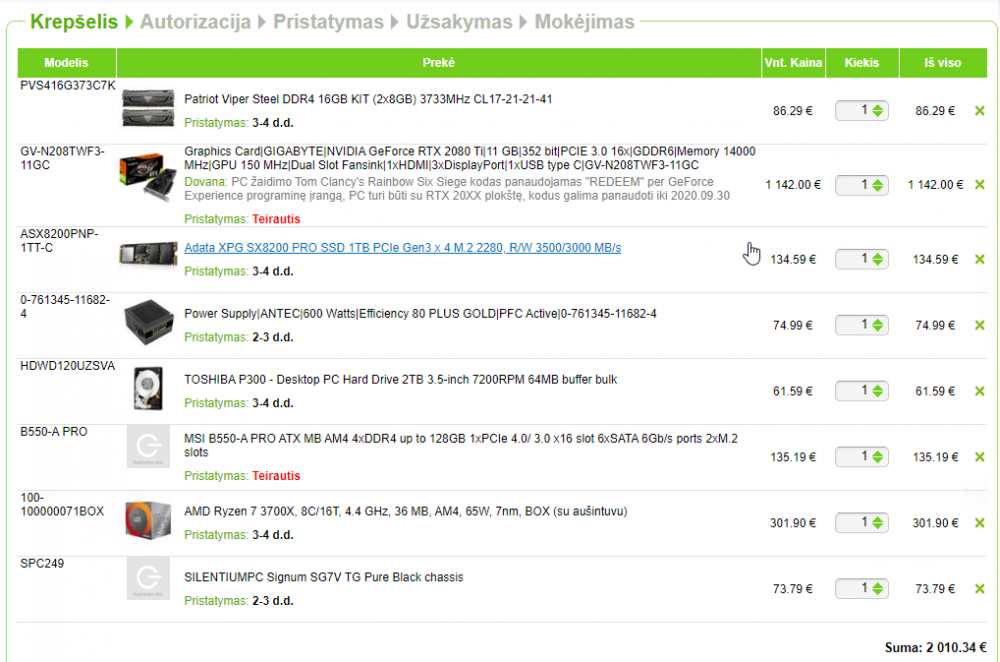This screenshot has width=1000, height=662.
Task: Adjust quantity arrows for ANTEC power supply
Action: [878, 325]
